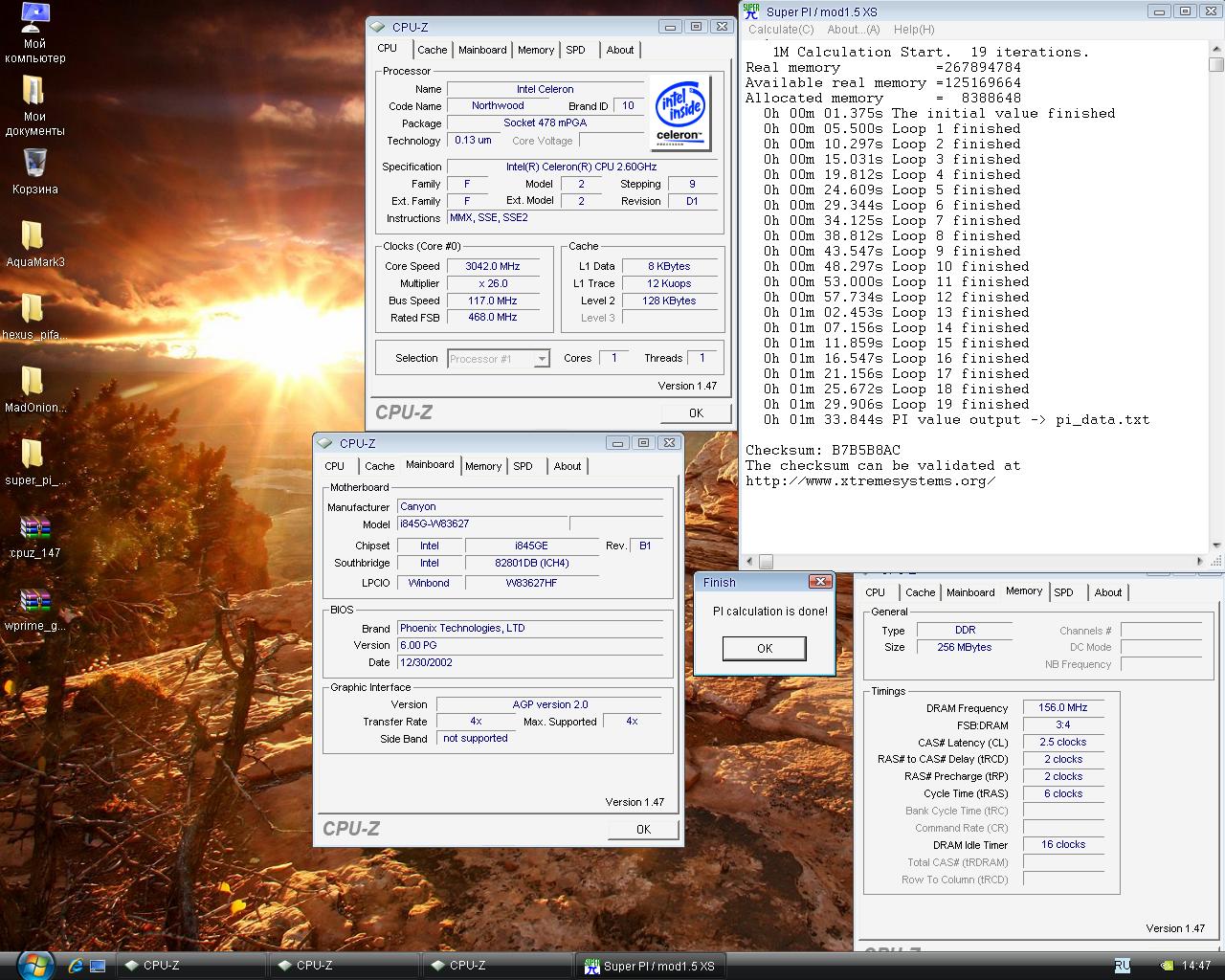Click the Southbridge 82801DB (ICH4) value
Screen dimensions: 1225x980
pyautogui.click(x=531, y=563)
